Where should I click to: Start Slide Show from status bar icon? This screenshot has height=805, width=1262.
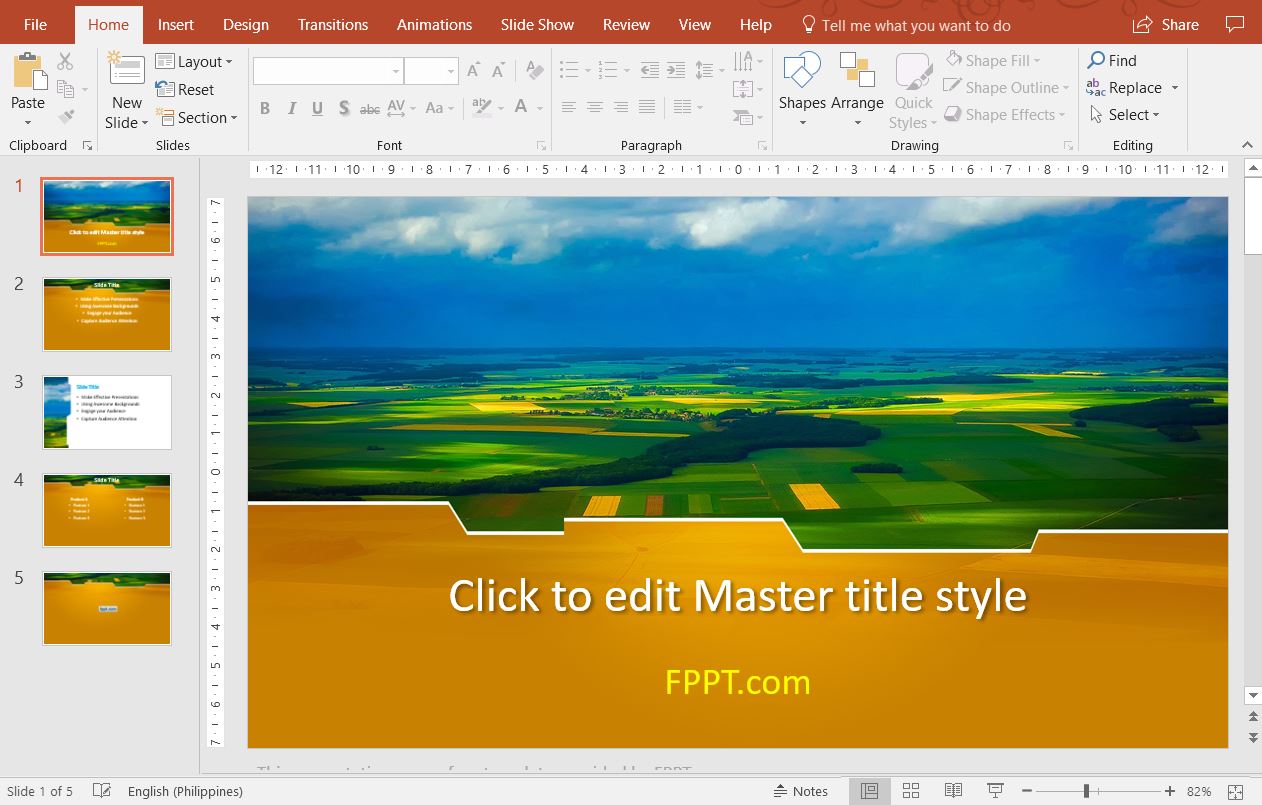point(995,791)
